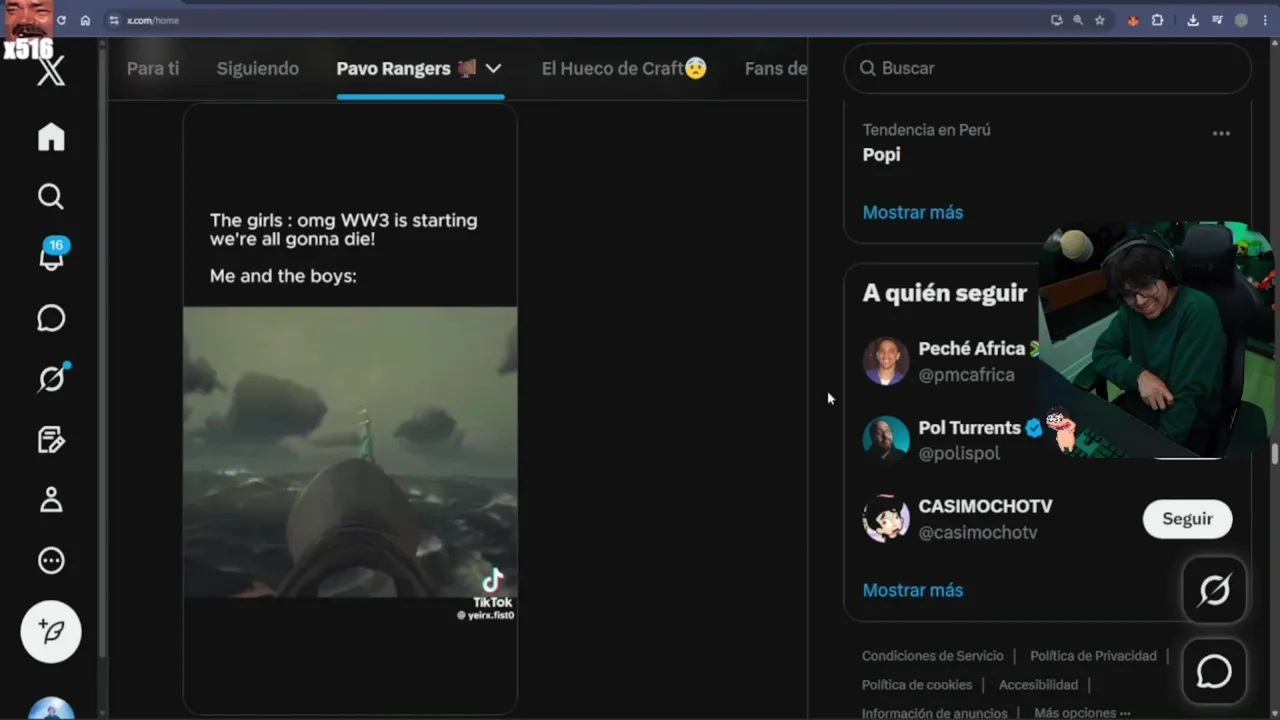The height and width of the screenshot is (720, 1280).
Task: Switch to the Siguiendo tab
Action: coord(258,68)
